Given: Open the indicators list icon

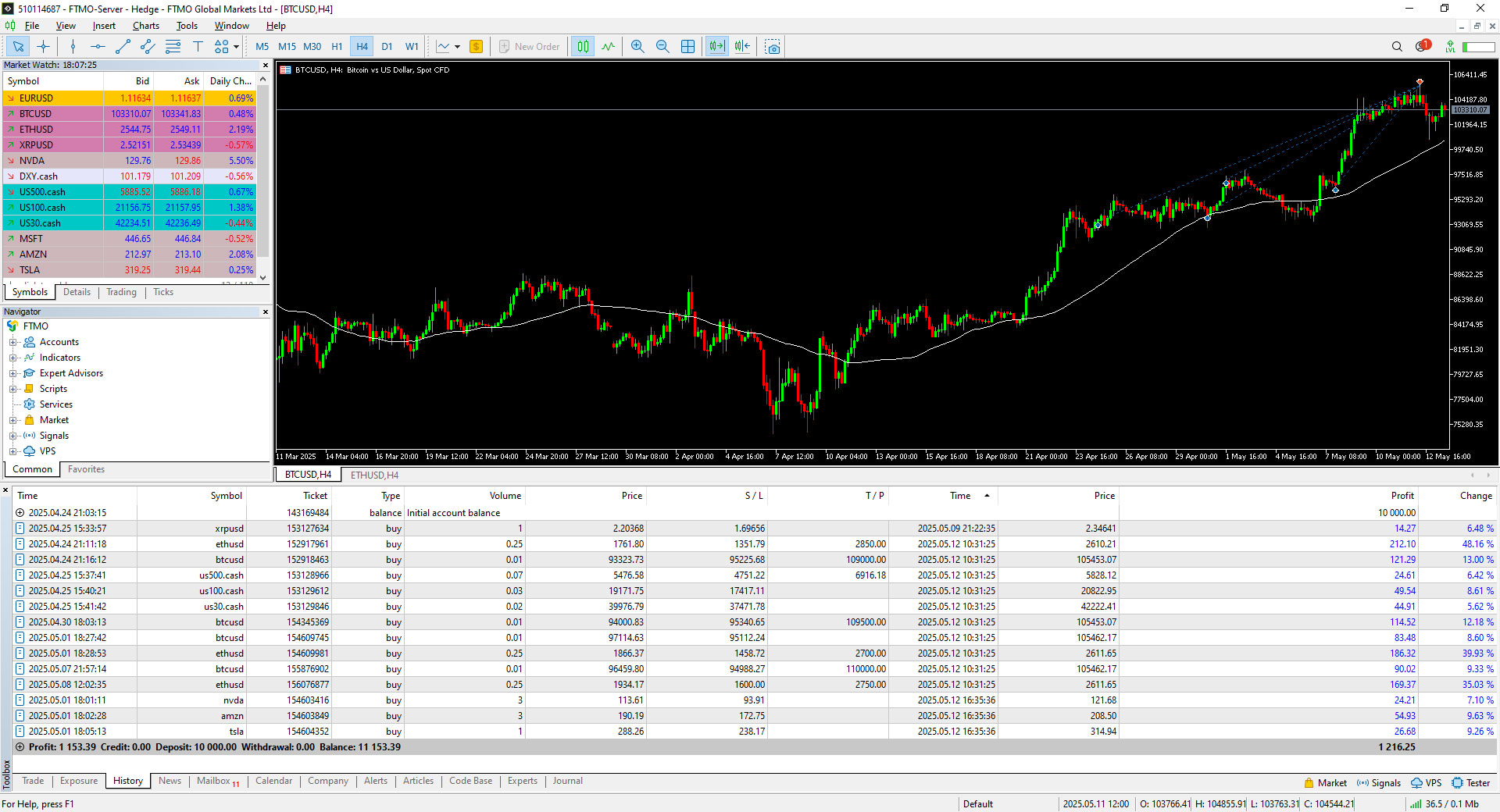Looking at the screenshot, I should point(608,47).
